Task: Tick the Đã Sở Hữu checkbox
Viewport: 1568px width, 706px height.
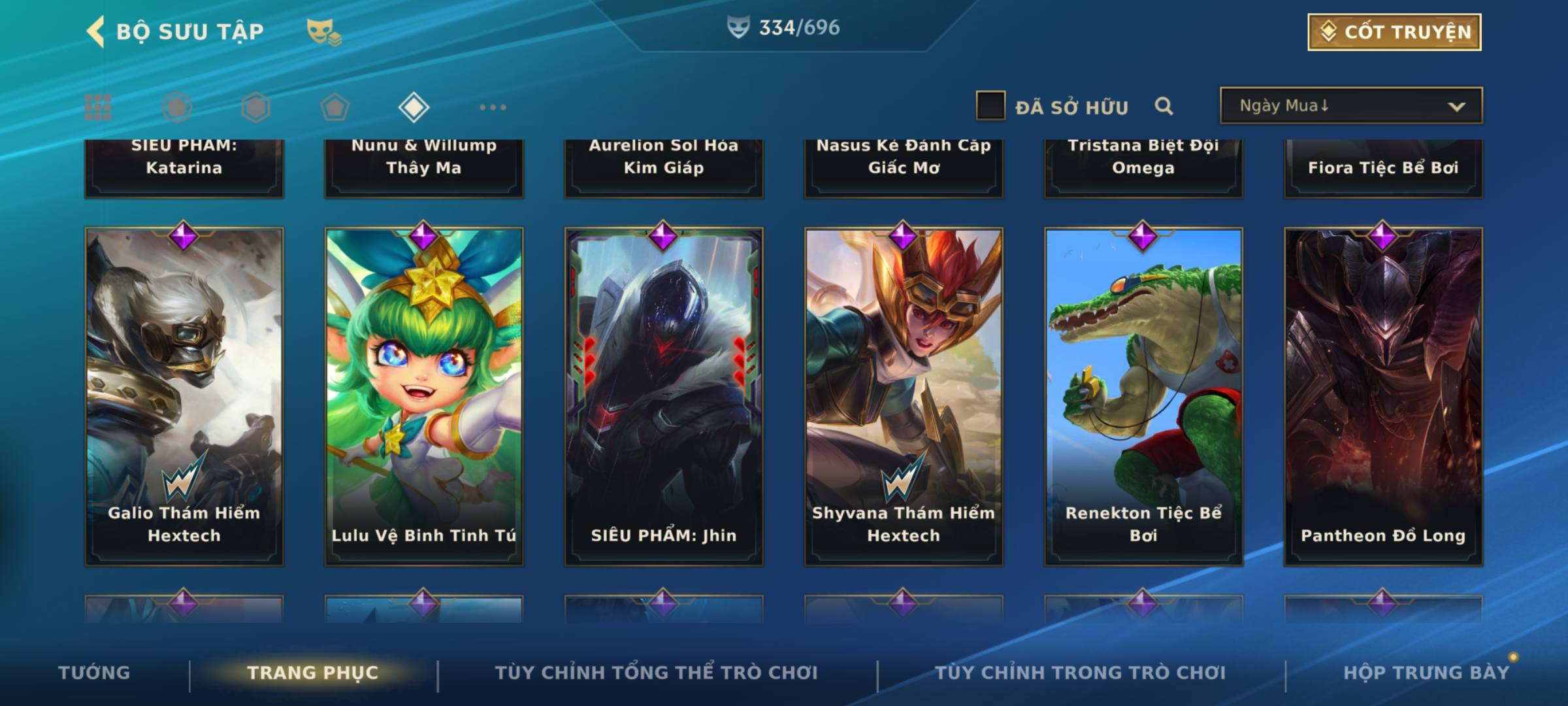Action: point(990,106)
